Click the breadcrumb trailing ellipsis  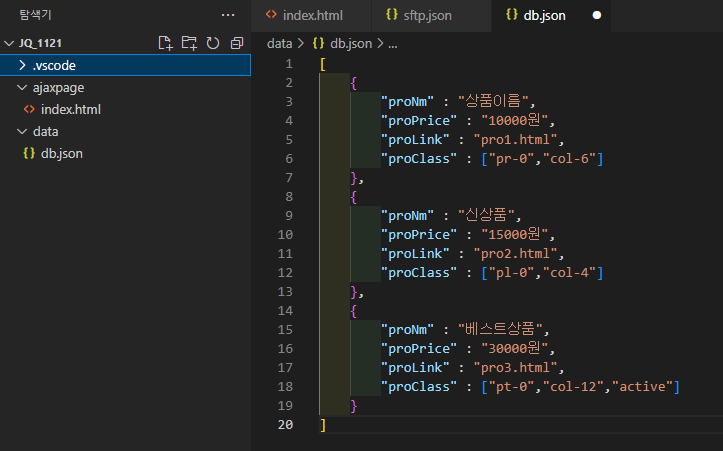click(x=393, y=44)
